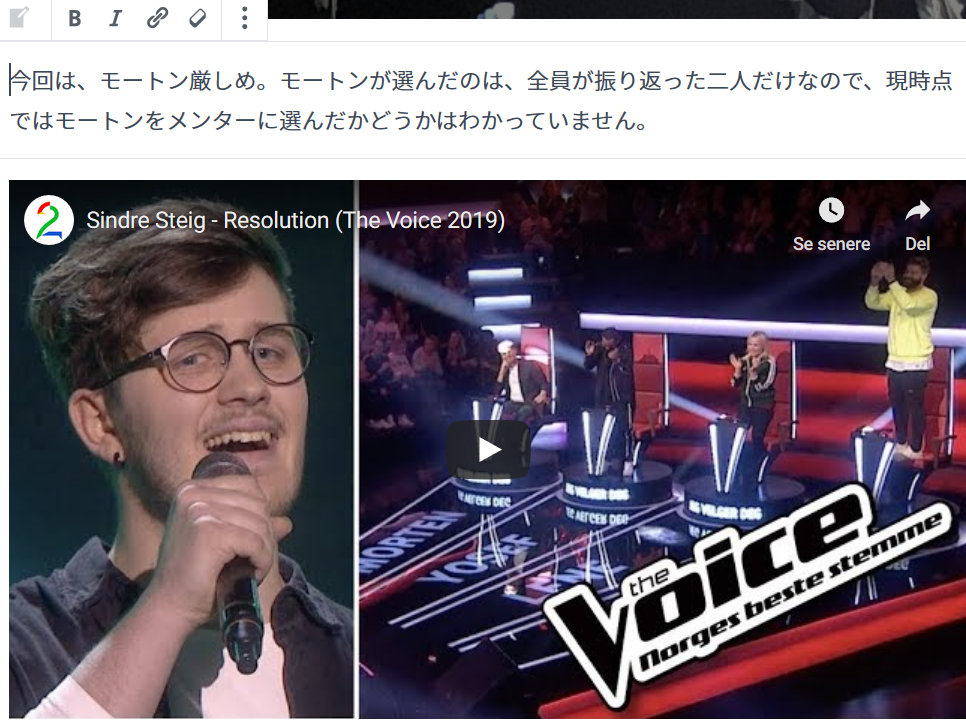The height and width of the screenshot is (725, 966).
Task: Share the video via the Del arrow
Action: click(917, 211)
